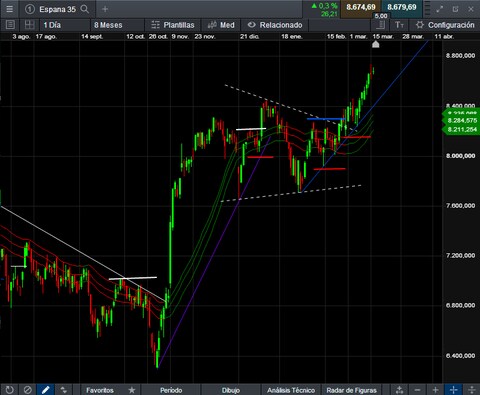The height and width of the screenshot is (395, 480).
Task: Open the Dibujo drawing tab
Action: [231, 390]
